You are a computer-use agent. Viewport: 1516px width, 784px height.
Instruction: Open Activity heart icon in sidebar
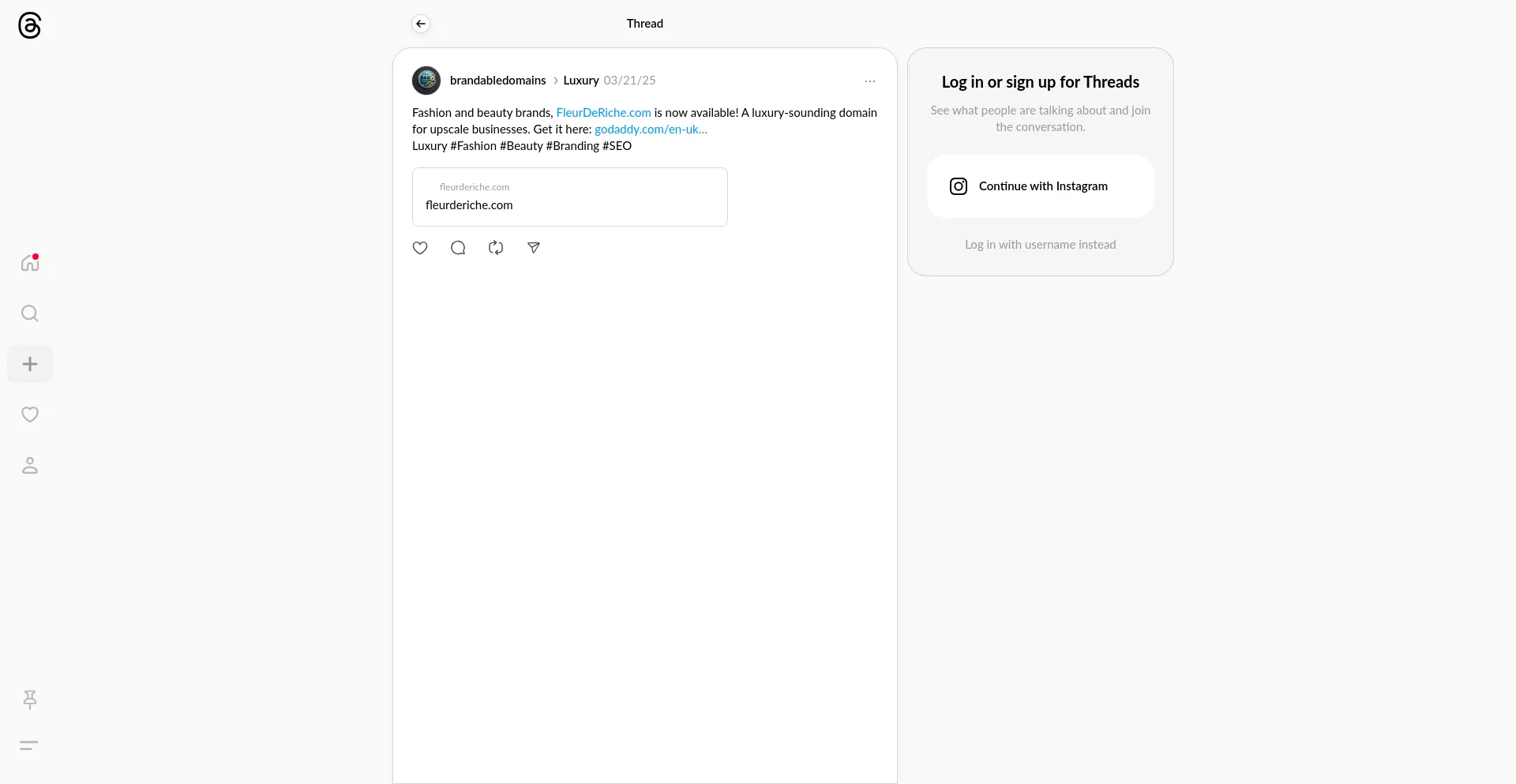[x=30, y=415]
